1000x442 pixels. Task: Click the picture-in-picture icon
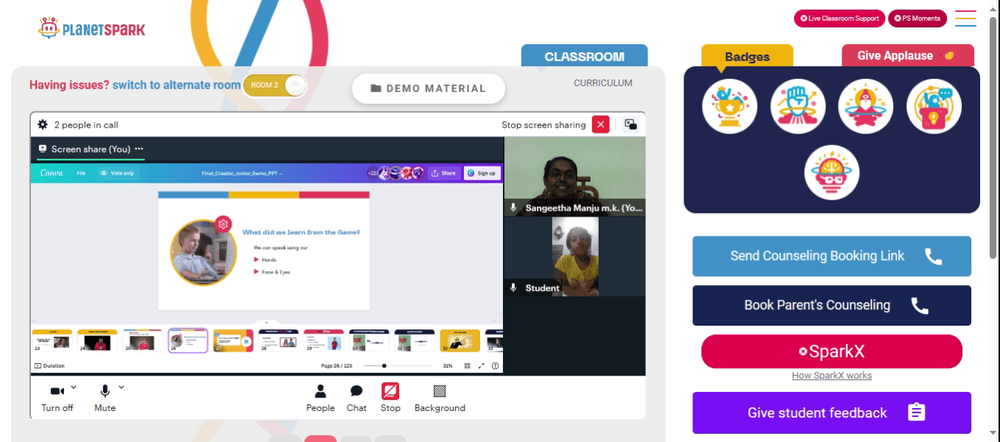[630, 124]
